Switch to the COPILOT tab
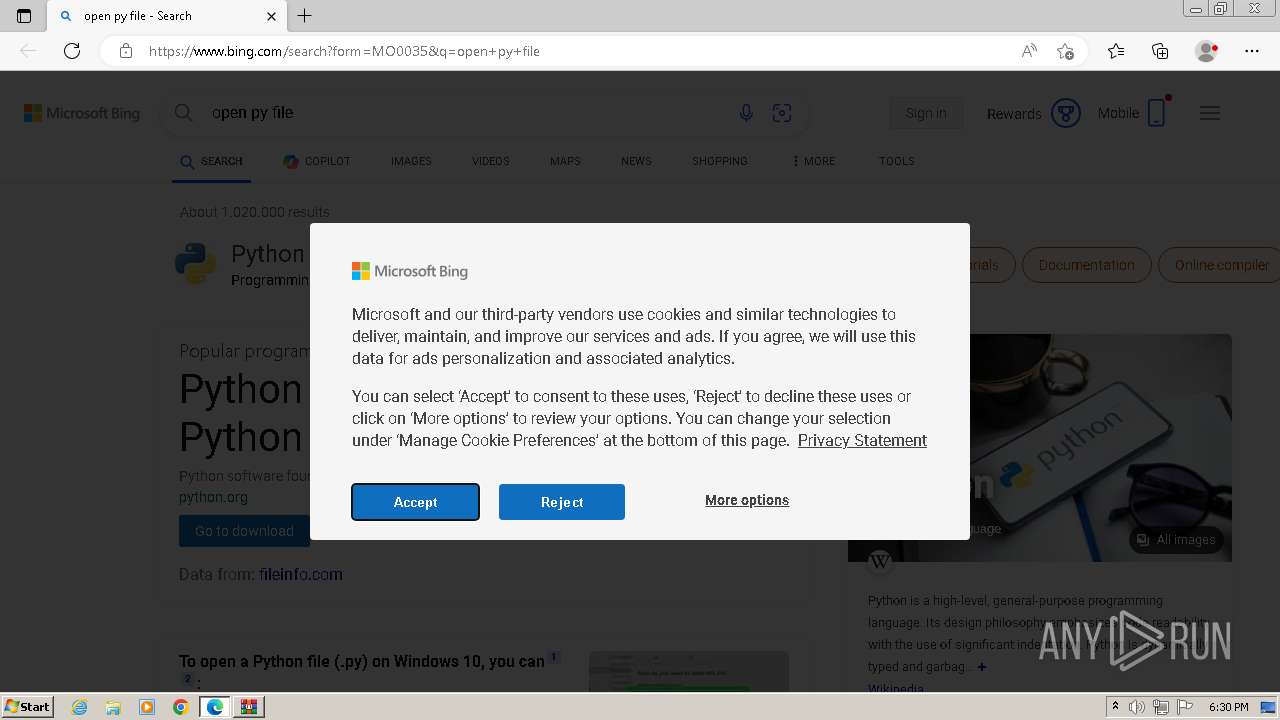Image resolution: width=1280 pixels, height=720 pixels. pos(317,161)
